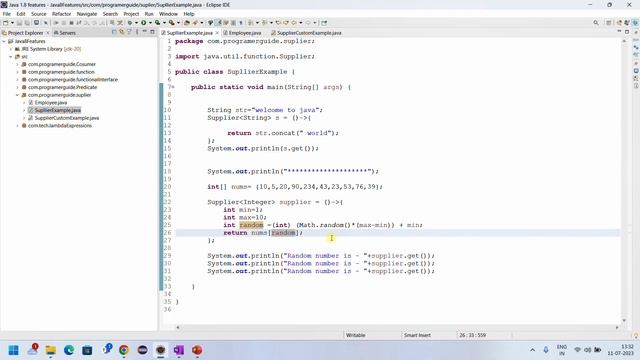Click the Back navigation arrow icon
Viewport: 640px width, 360px height.
pyautogui.click(x=294, y=23)
